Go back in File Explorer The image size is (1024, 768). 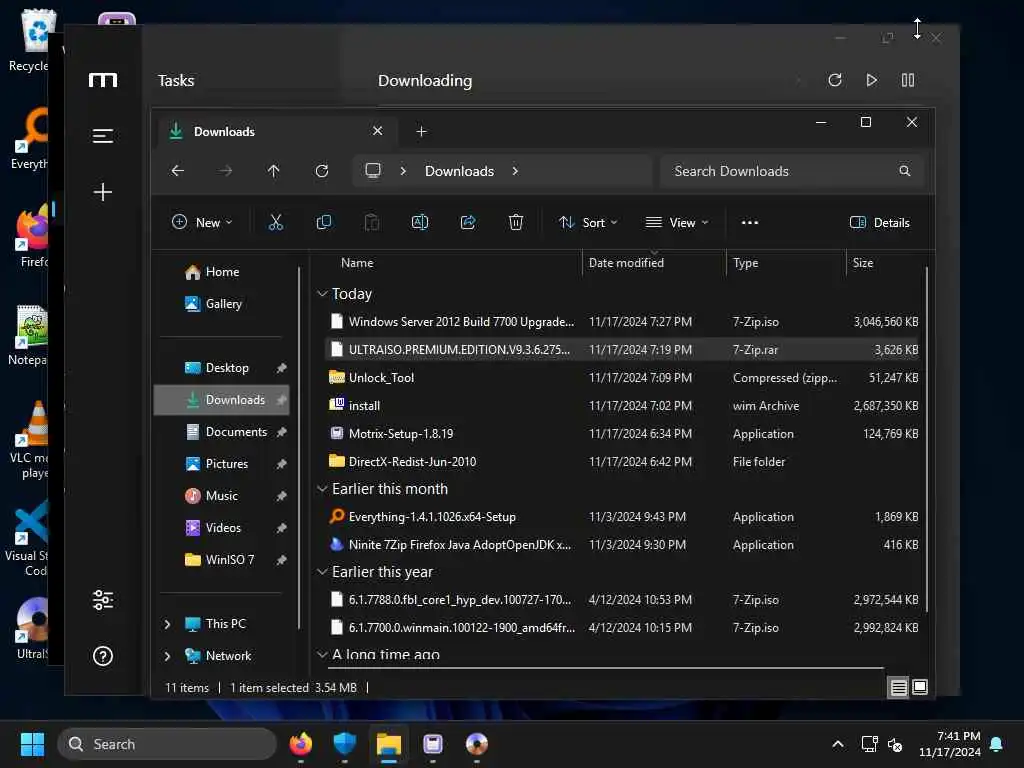[178, 171]
